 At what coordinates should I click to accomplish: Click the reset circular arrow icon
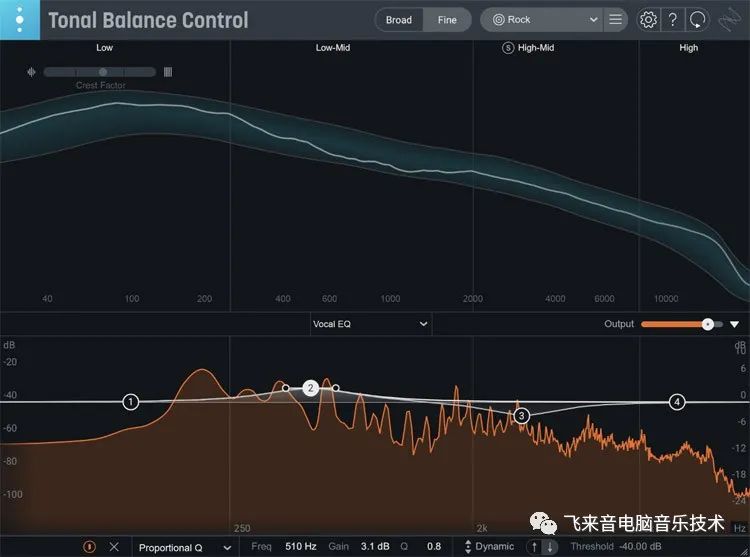tap(697, 20)
